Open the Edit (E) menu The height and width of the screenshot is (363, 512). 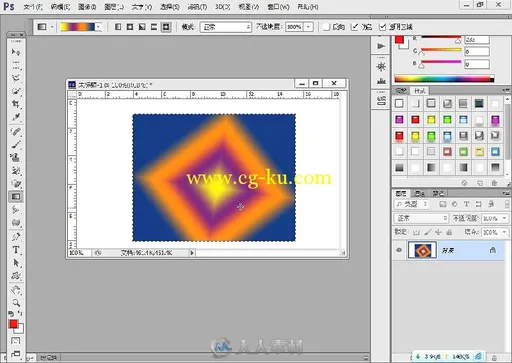60,7
